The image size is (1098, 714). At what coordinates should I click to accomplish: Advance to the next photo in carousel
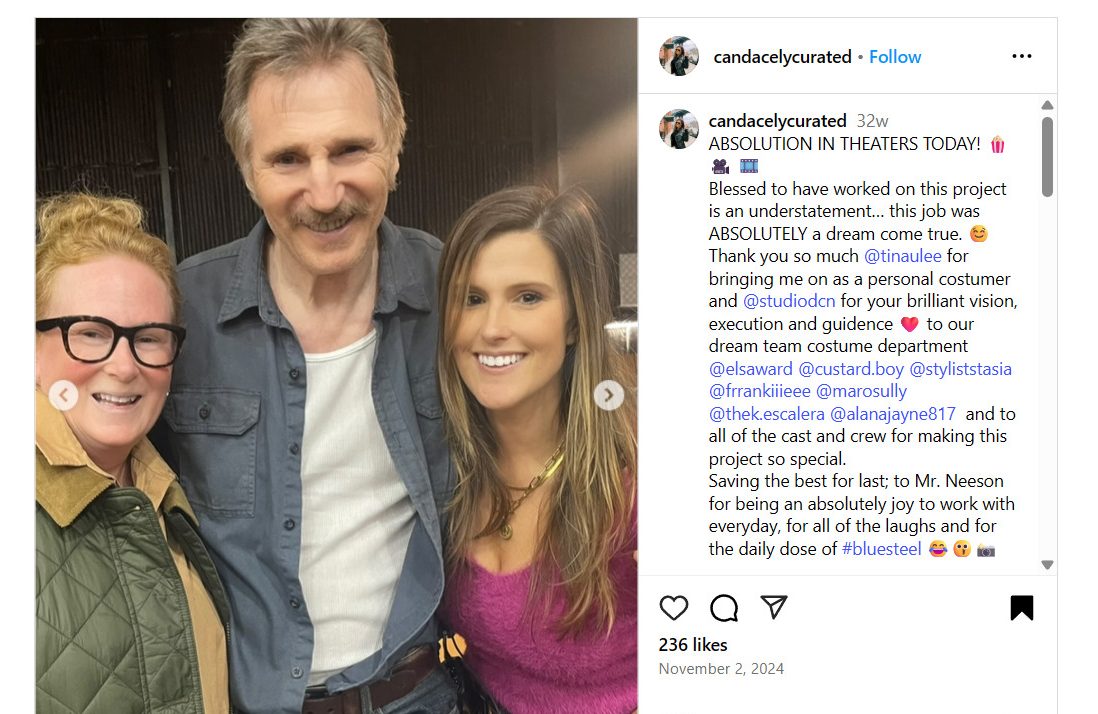pos(609,396)
